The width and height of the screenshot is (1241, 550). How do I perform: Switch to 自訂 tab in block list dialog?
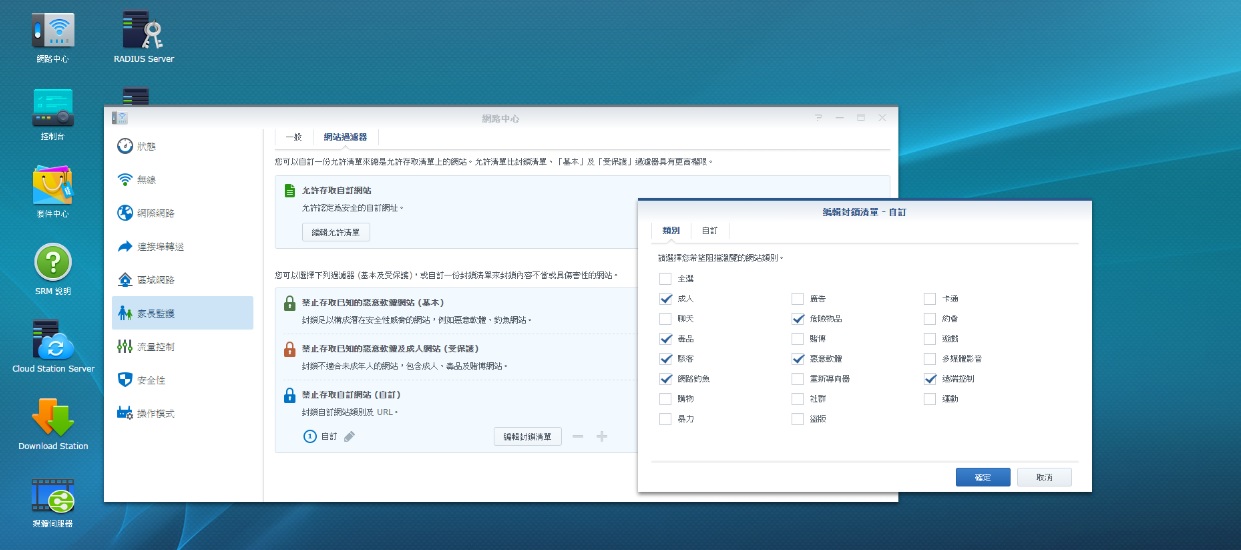click(708, 231)
